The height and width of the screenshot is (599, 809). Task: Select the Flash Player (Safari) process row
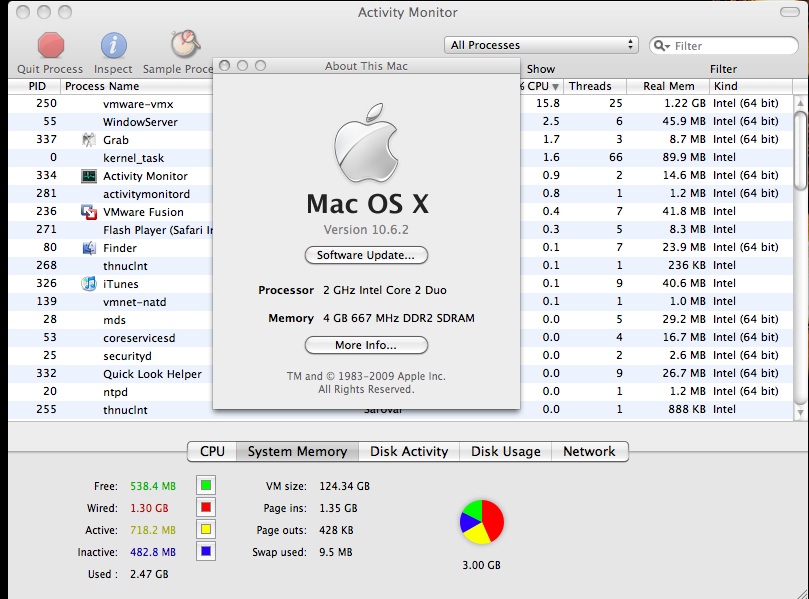click(x=400, y=230)
